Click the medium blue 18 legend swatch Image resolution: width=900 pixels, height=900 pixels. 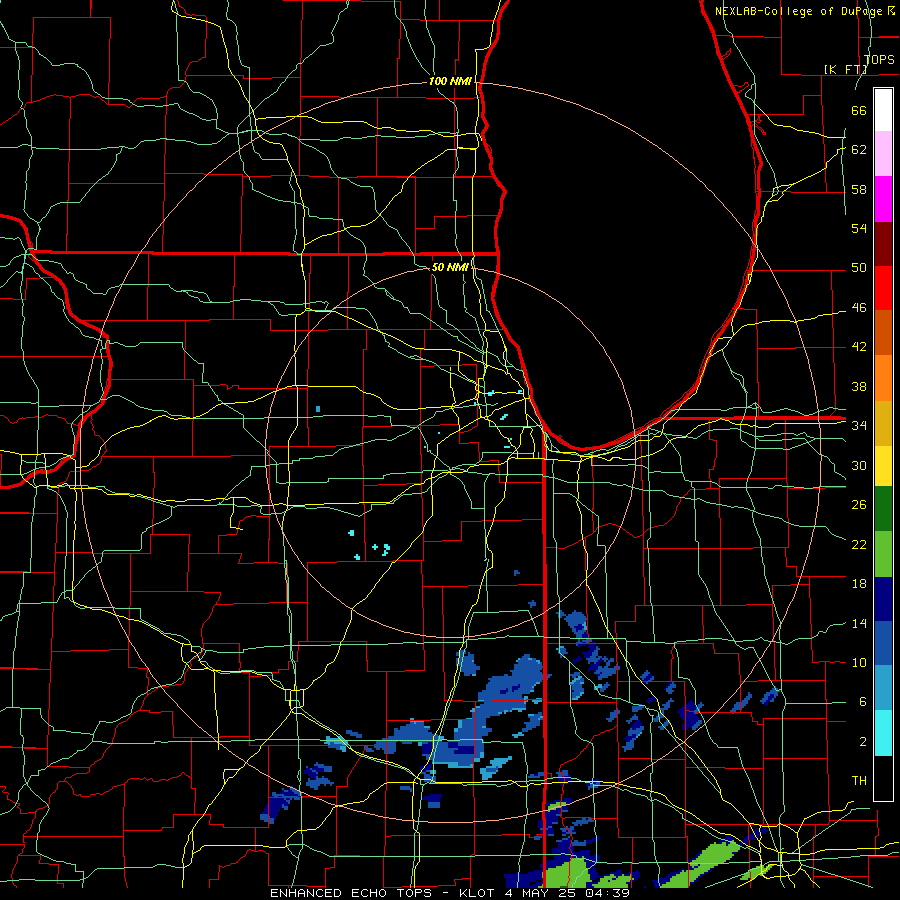click(883, 642)
